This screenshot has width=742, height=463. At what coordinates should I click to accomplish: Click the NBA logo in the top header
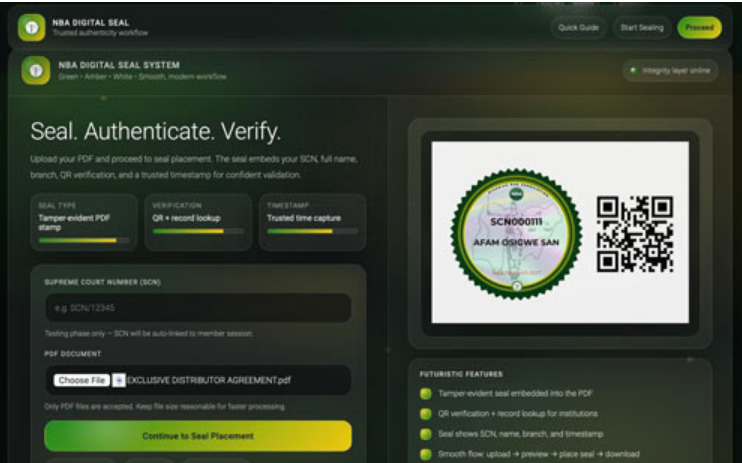pyautogui.click(x=31, y=27)
